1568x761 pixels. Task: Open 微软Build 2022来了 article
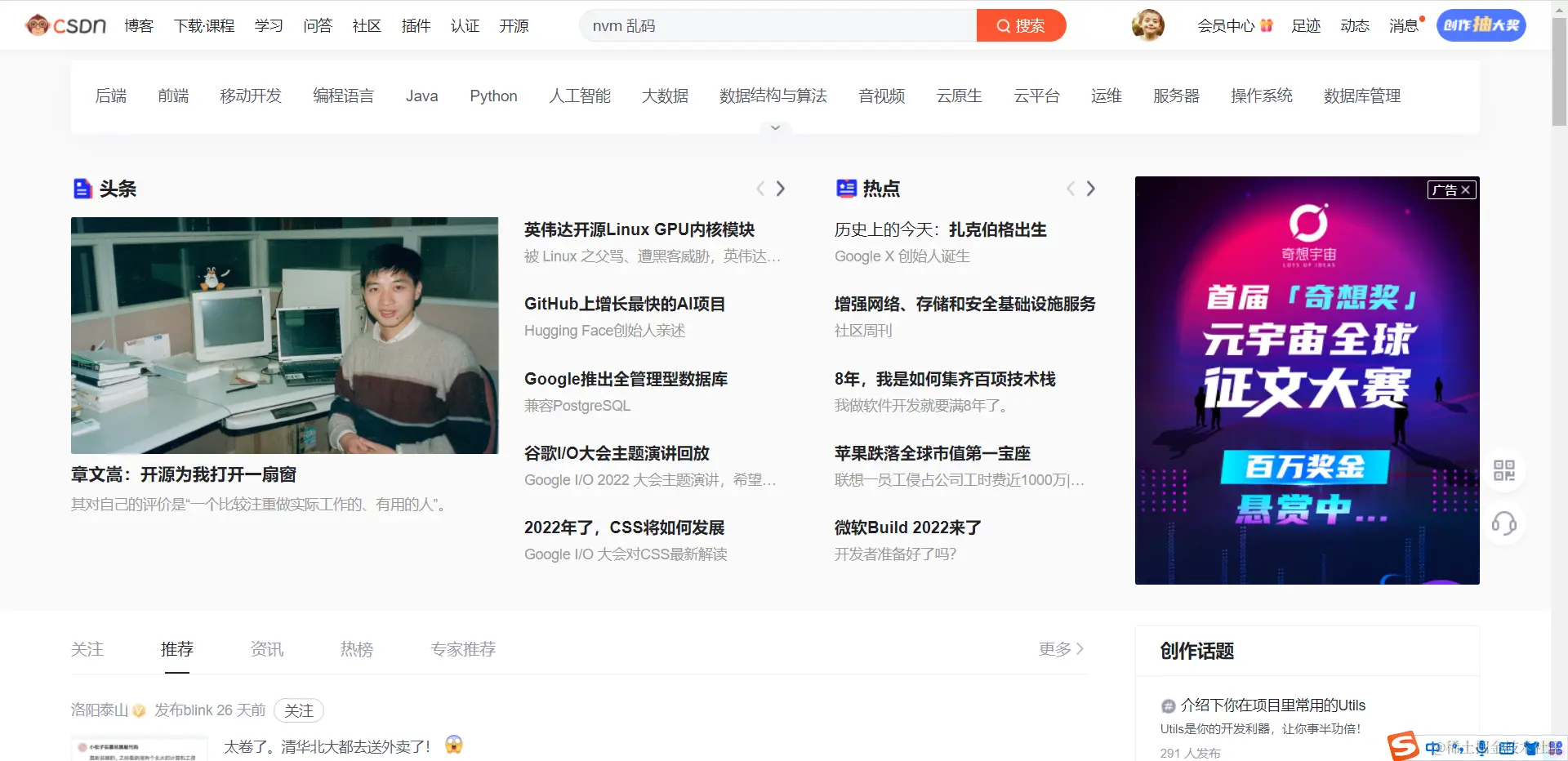908,527
